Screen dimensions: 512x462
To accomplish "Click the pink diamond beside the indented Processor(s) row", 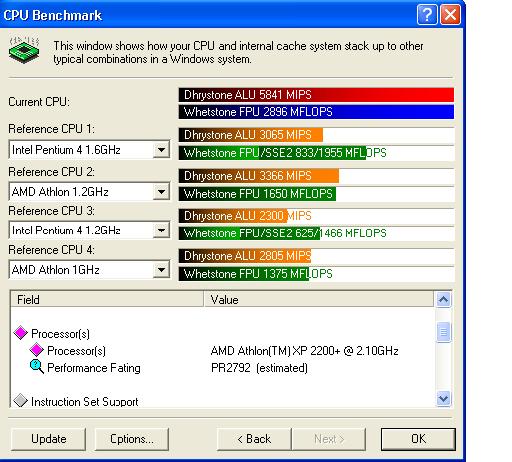I will click(37, 350).
